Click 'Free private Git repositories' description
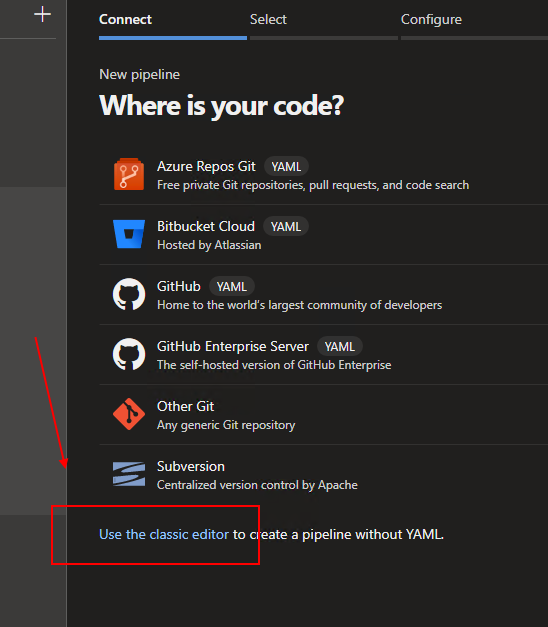Screen dimensions: 548x627 click(313, 185)
